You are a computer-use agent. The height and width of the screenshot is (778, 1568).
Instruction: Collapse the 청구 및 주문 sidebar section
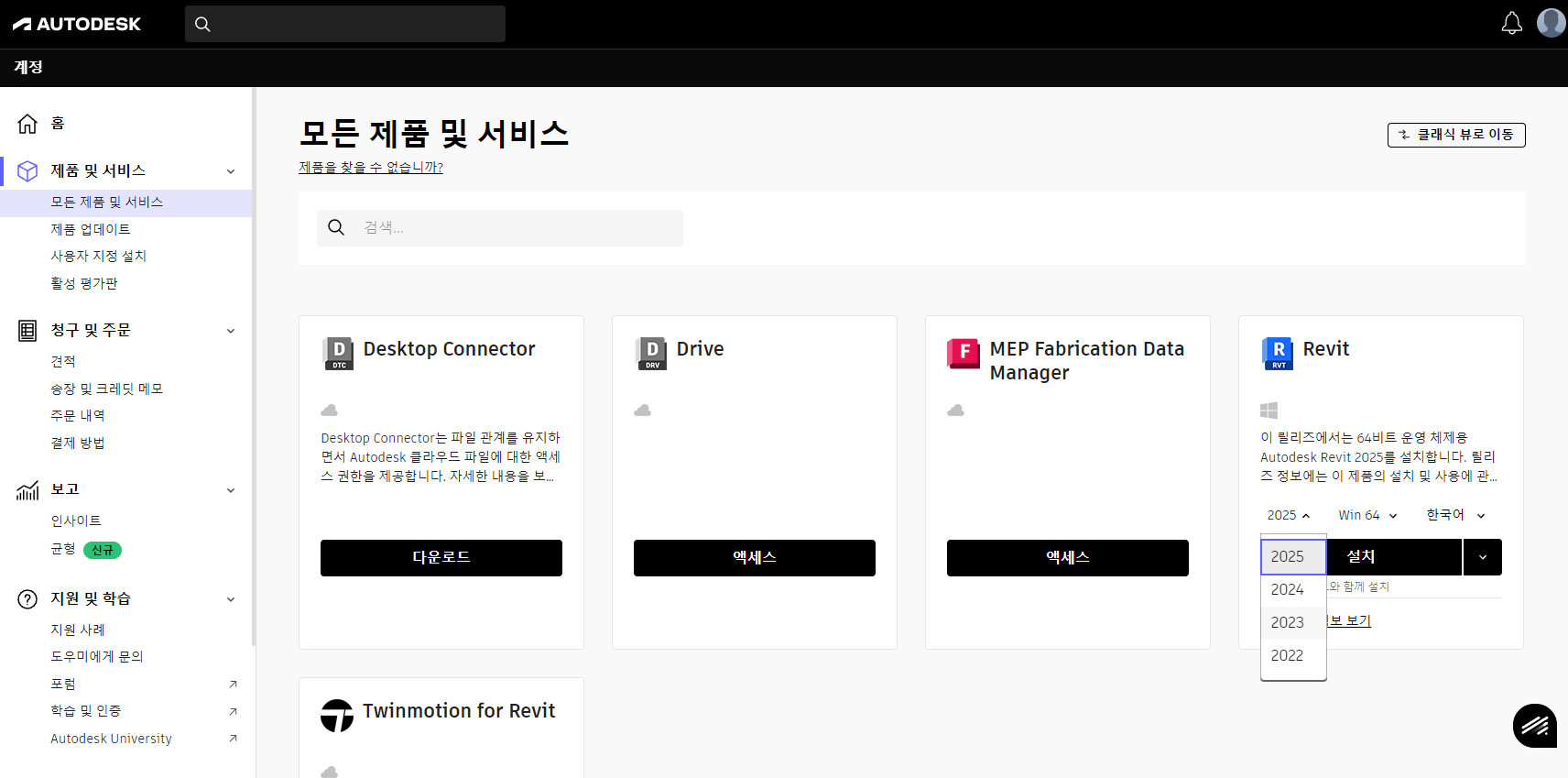pos(231,331)
